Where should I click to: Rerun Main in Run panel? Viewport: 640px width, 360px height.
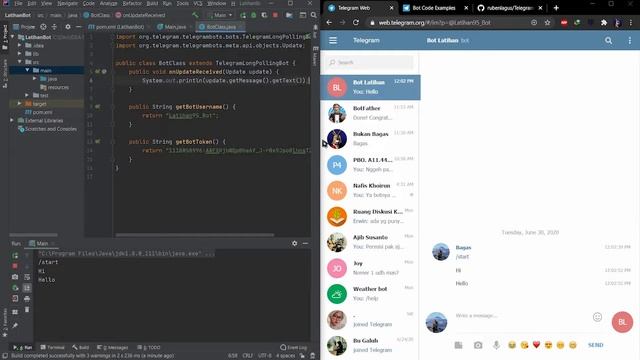pyautogui.click(x=15, y=256)
